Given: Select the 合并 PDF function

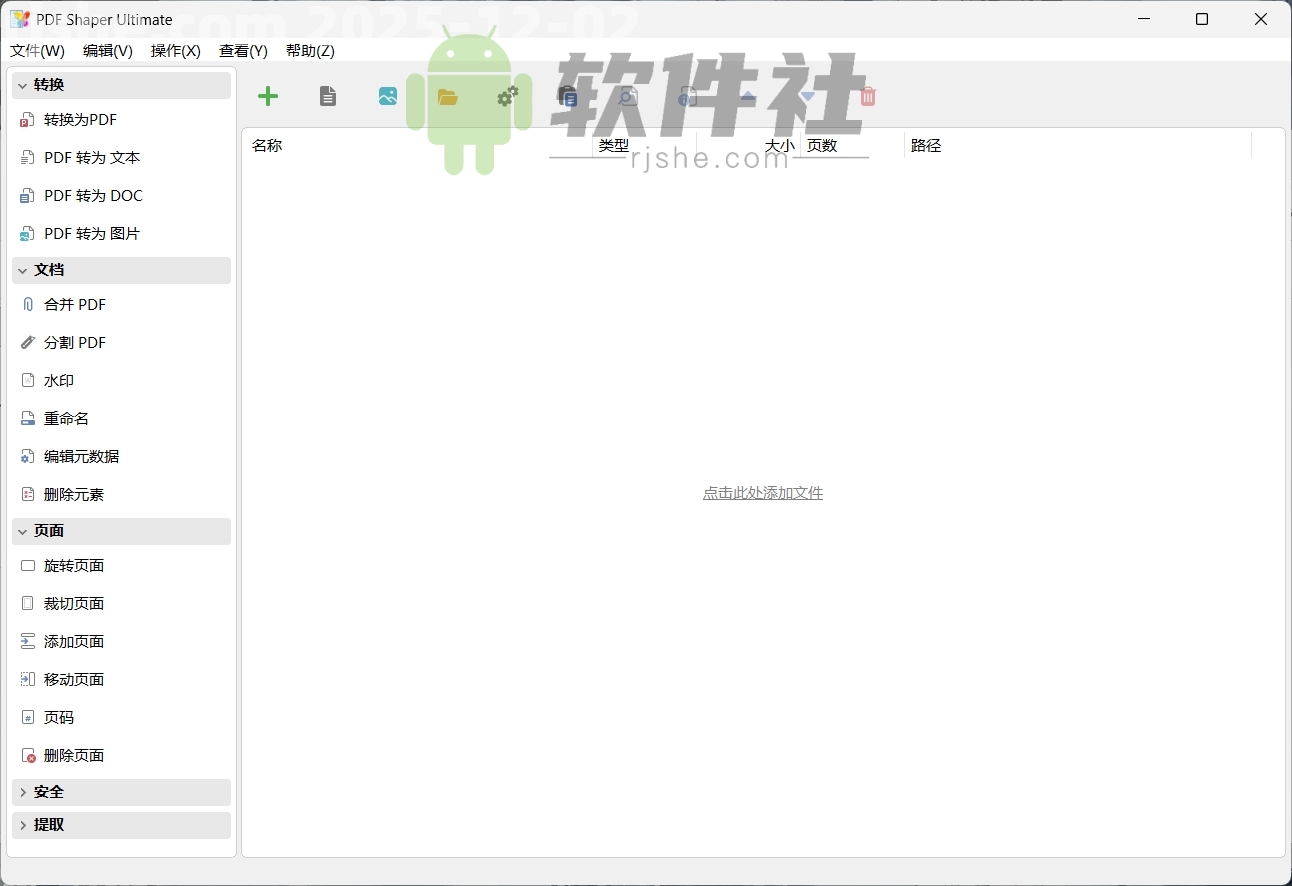Looking at the screenshot, I should pos(75,304).
